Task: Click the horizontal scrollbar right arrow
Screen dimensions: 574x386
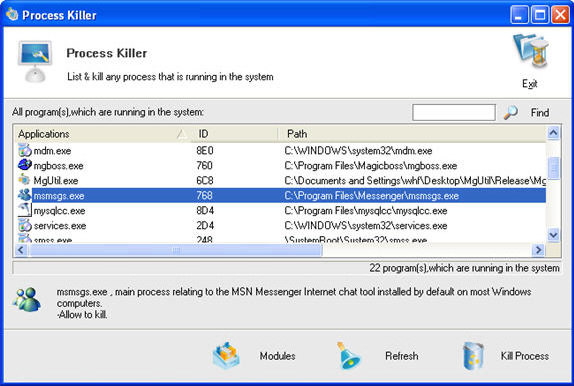Action: tap(538, 250)
